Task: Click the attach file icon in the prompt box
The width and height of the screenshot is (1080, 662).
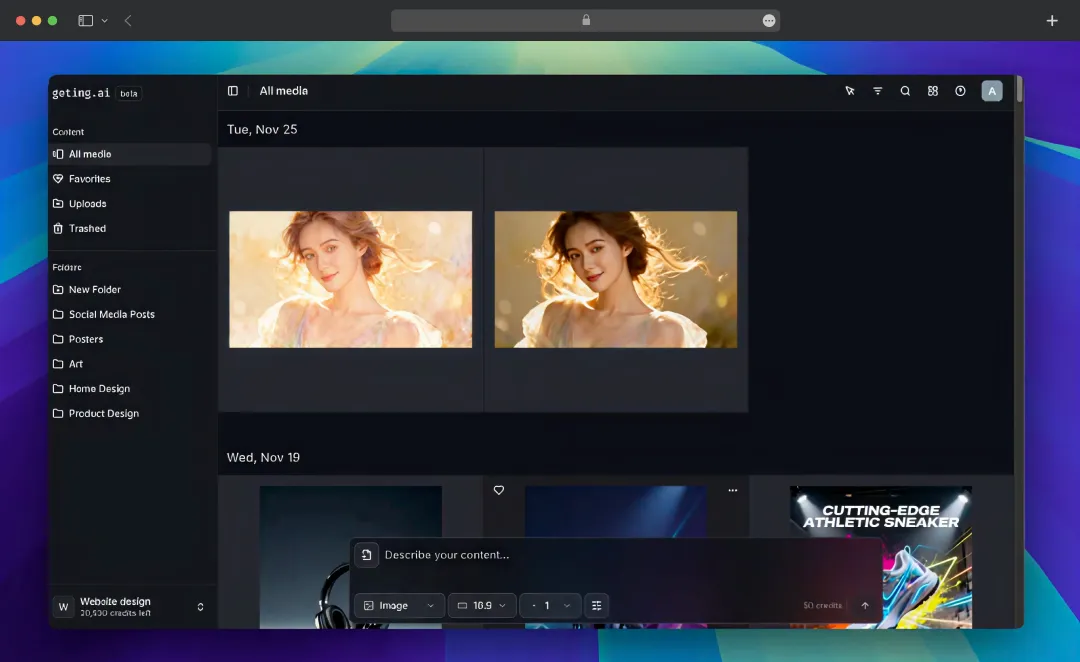Action: [366, 555]
